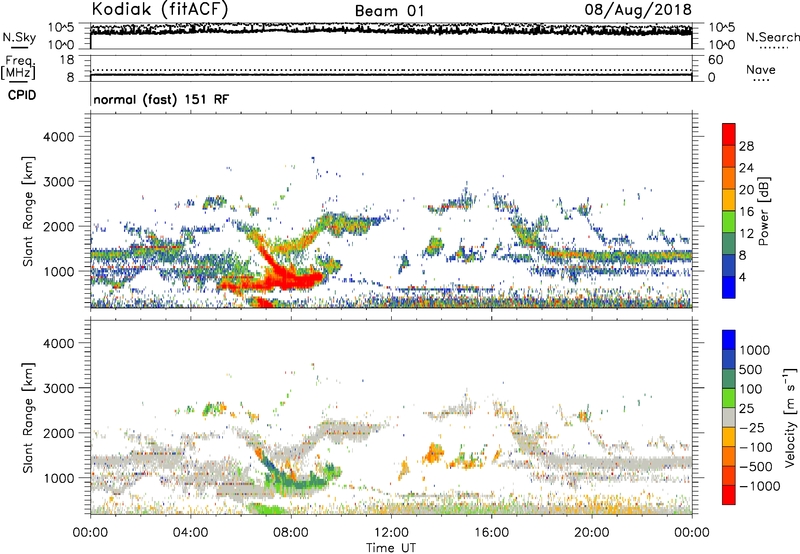Click the "20:00" time tick label

click(592, 533)
